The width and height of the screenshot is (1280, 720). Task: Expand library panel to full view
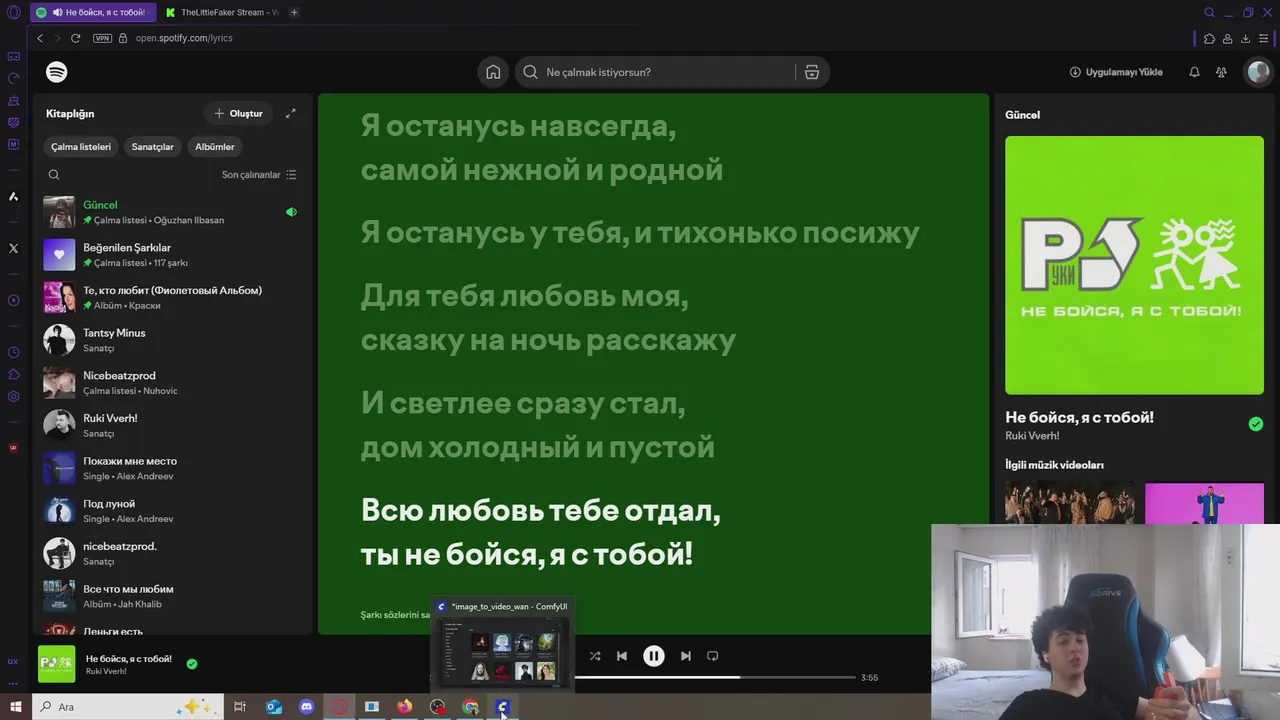291,113
